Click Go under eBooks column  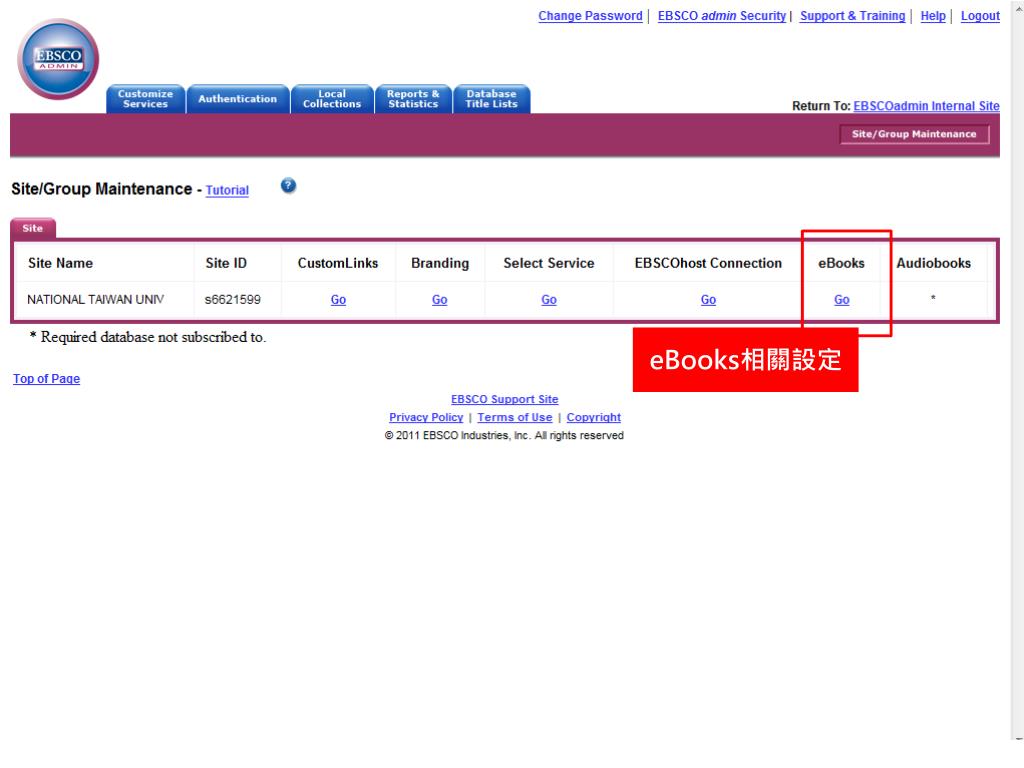(x=842, y=300)
